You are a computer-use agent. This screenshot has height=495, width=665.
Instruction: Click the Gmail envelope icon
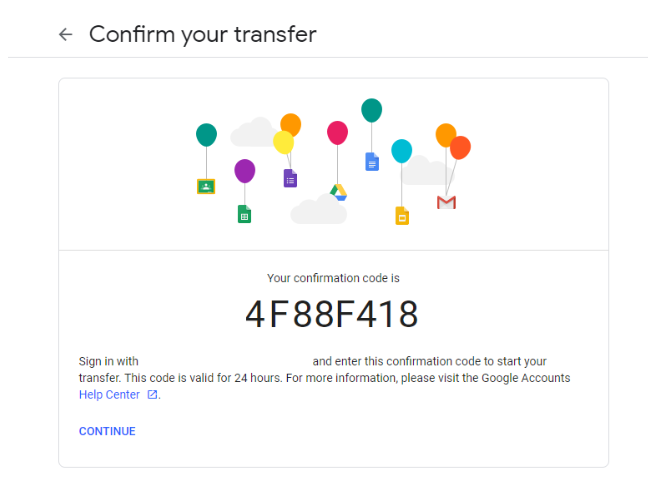coord(446,202)
